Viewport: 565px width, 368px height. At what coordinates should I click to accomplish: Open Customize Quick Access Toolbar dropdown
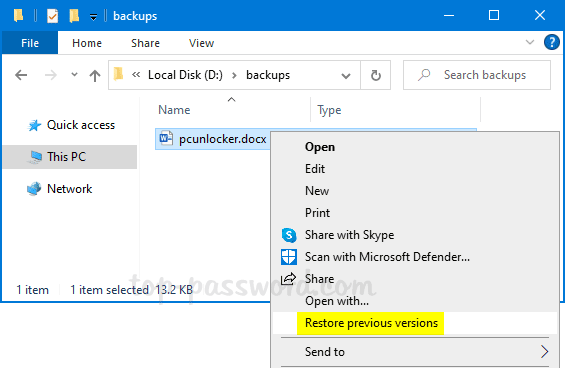click(x=93, y=17)
